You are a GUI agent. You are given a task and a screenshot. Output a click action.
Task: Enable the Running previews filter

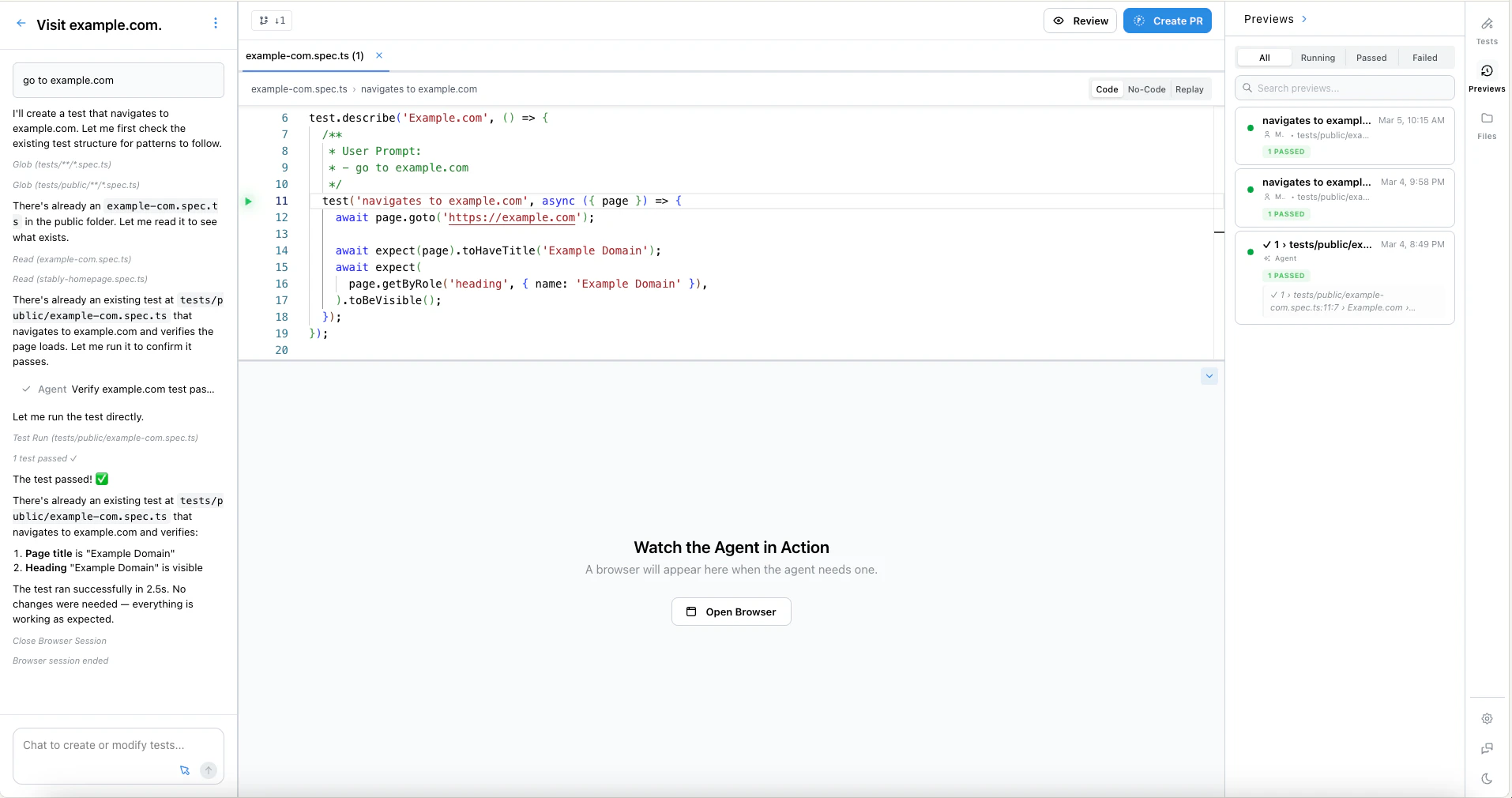[x=1318, y=57]
